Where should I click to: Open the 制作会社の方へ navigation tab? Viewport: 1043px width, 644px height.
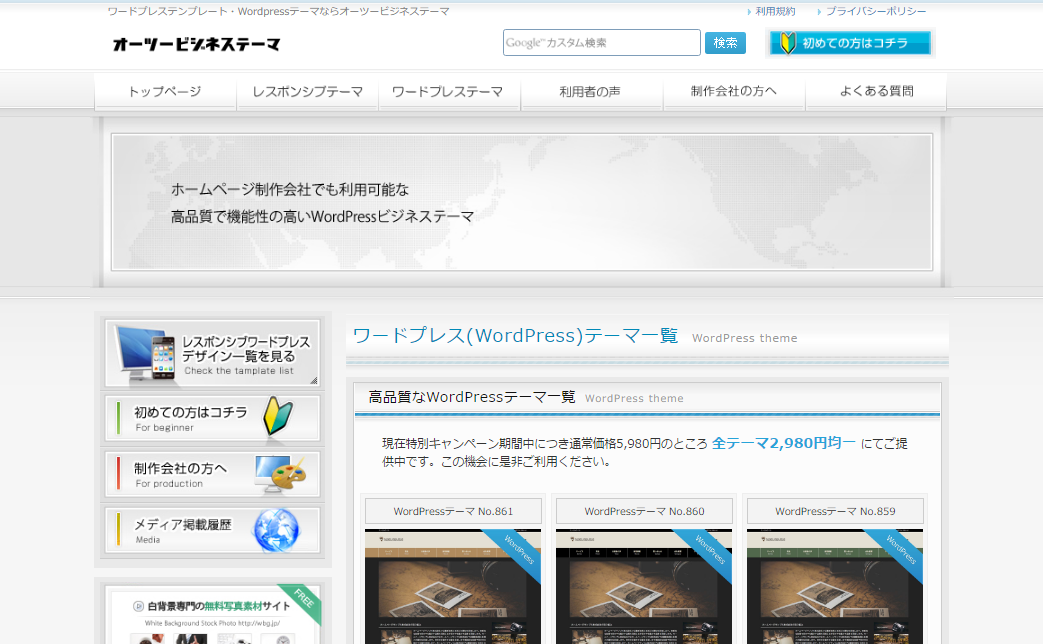pyautogui.click(x=734, y=92)
